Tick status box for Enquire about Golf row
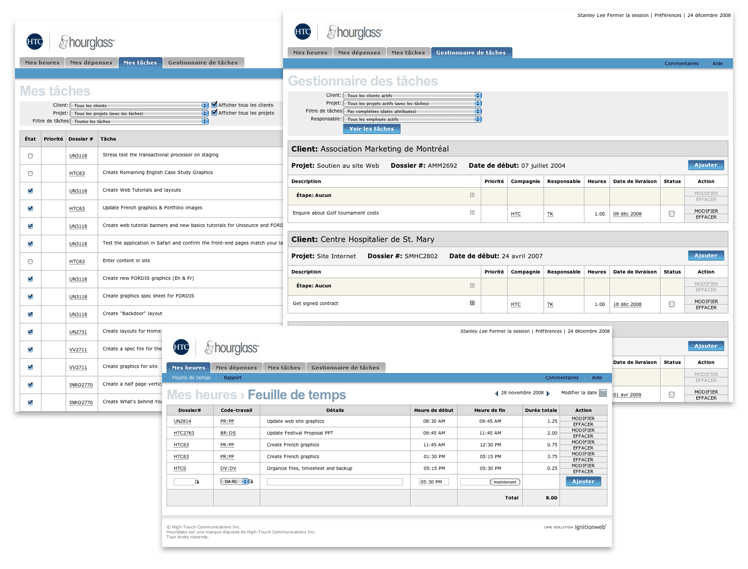The image size is (748, 569). [x=672, y=214]
